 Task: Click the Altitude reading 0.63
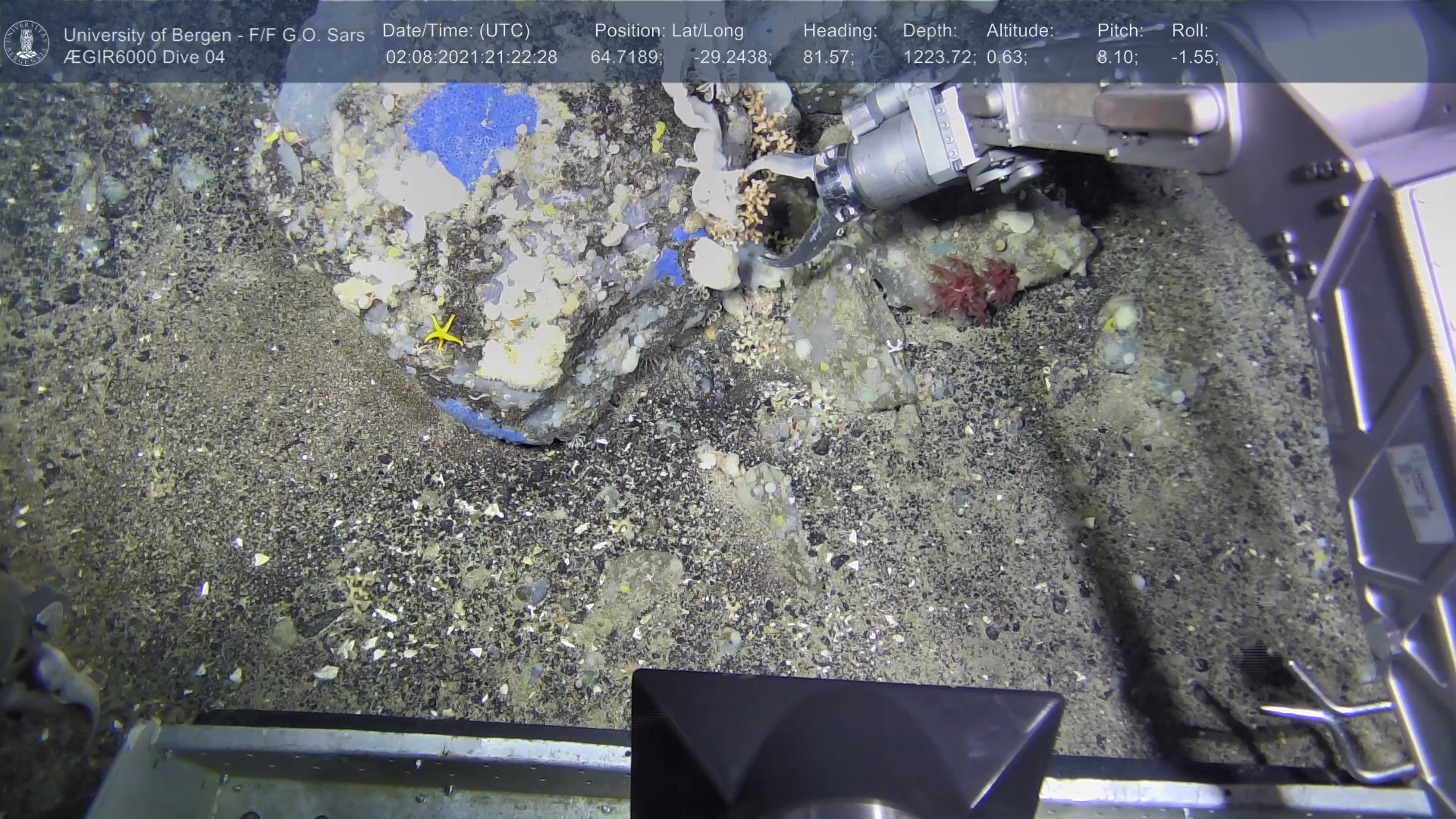point(1006,58)
